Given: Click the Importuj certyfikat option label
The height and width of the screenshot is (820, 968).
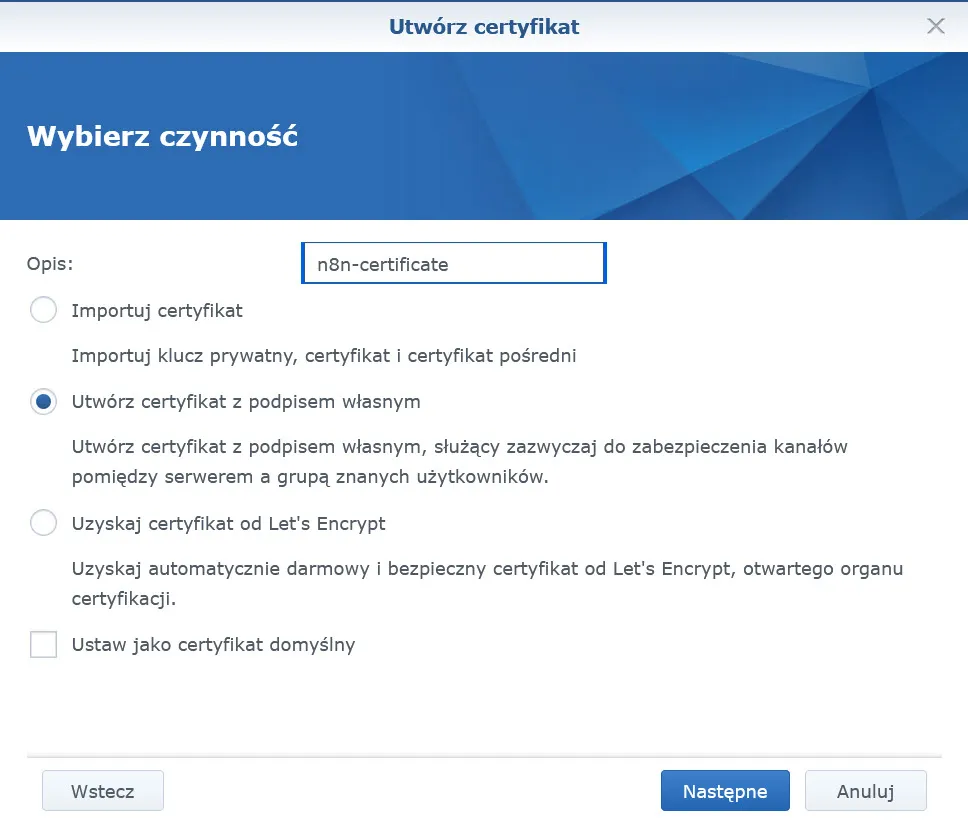Looking at the screenshot, I should [x=157, y=310].
